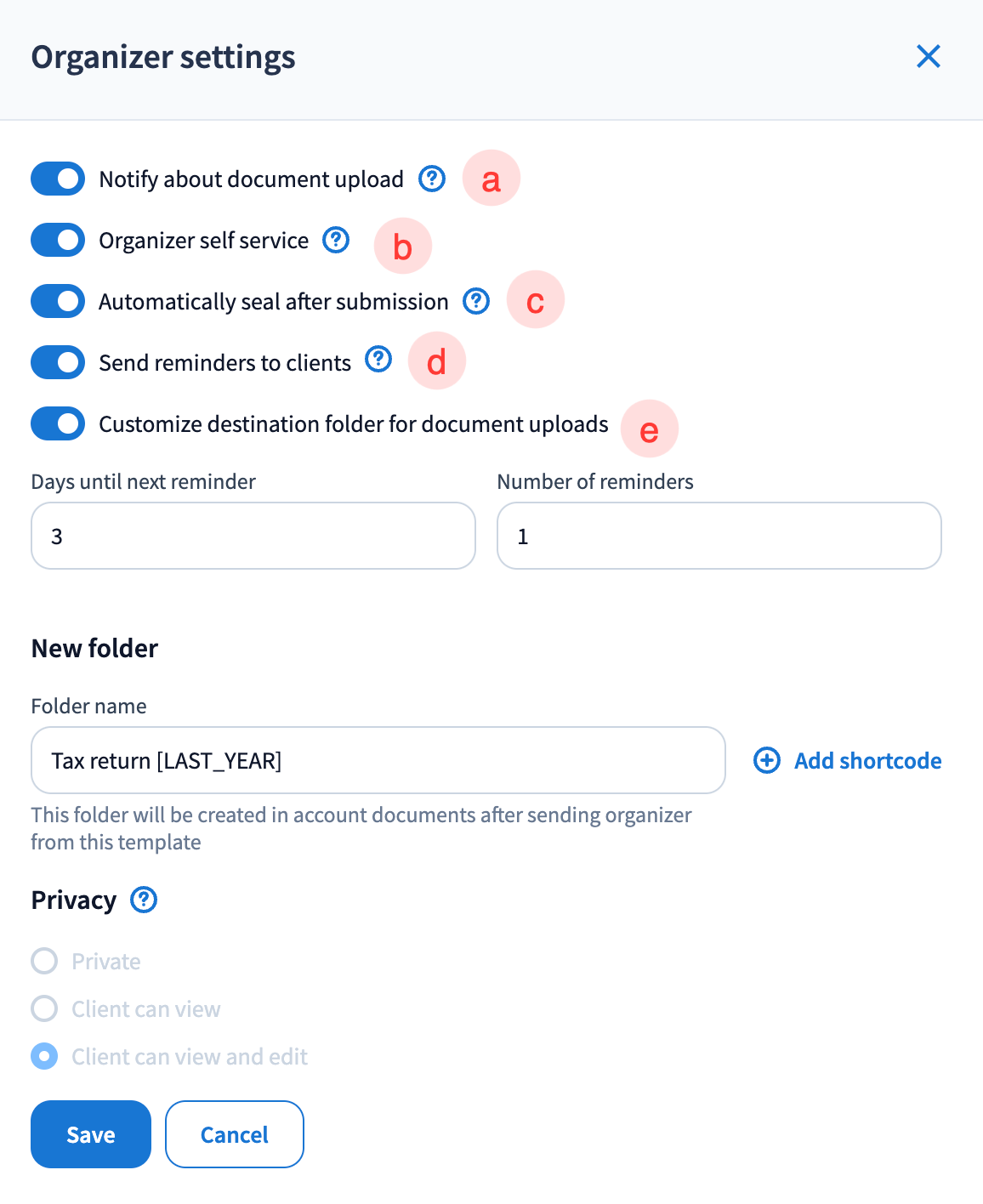Open help icon beside Organizer self service
The width and height of the screenshot is (983, 1204).
336,240
